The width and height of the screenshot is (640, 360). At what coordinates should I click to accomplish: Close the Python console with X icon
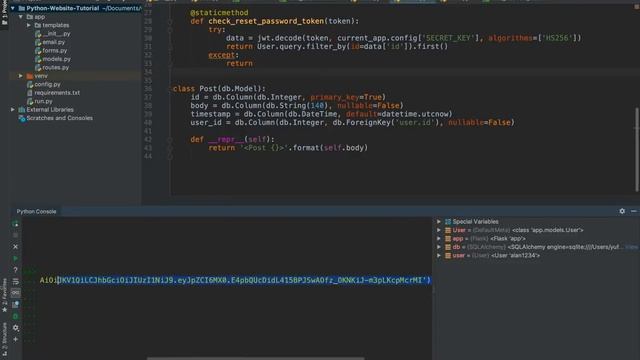tap(16, 247)
